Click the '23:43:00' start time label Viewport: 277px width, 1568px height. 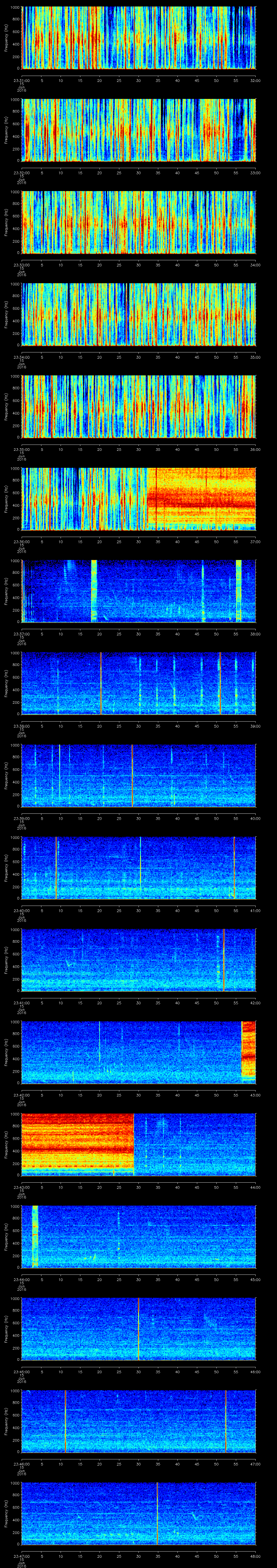(x=22, y=1187)
